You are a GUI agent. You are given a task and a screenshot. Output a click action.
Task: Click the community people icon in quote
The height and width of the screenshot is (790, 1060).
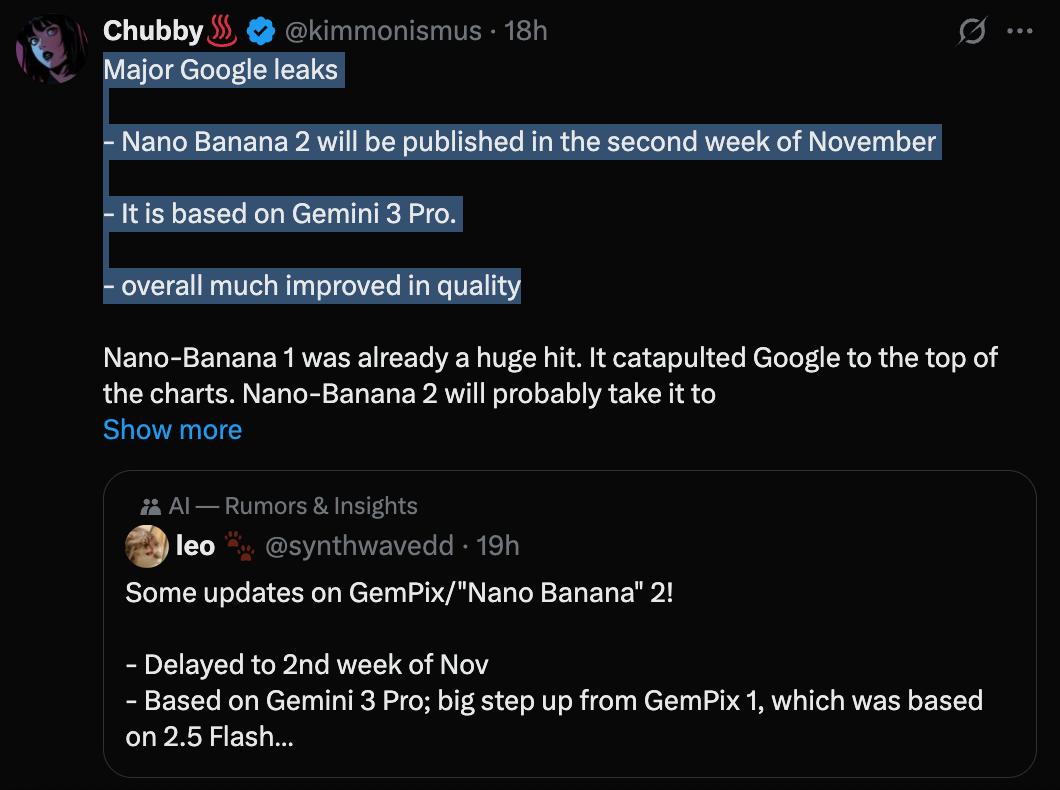click(151, 506)
